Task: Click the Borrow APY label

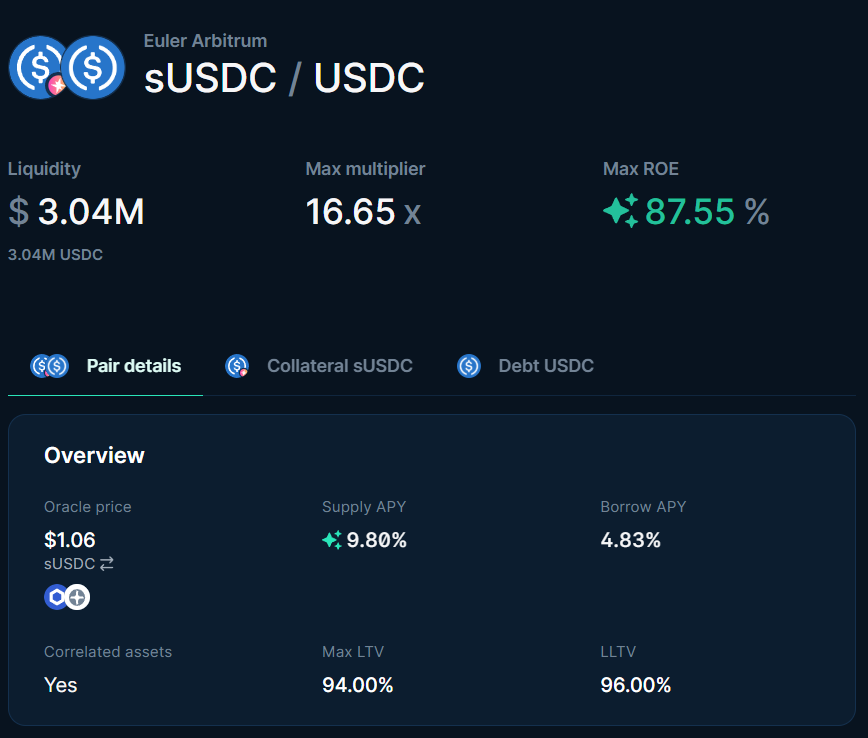Action: click(643, 507)
